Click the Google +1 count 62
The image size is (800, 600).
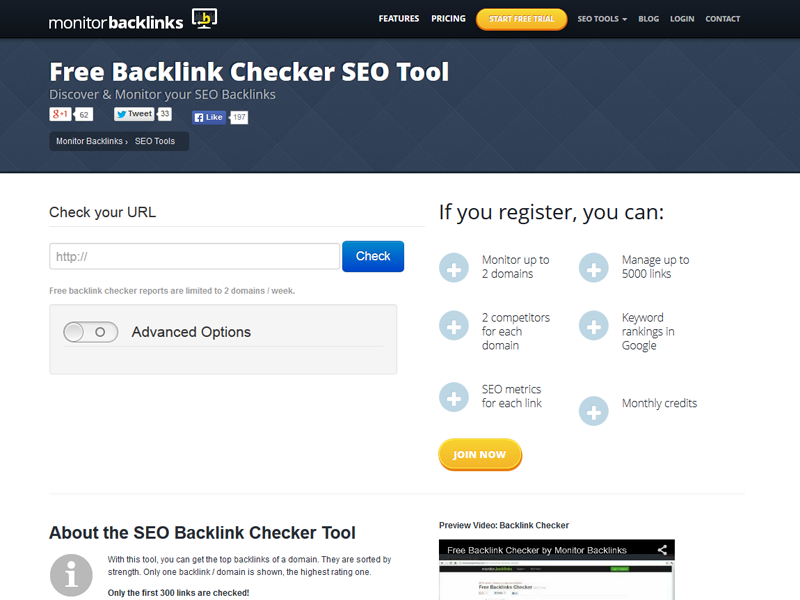click(x=84, y=115)
